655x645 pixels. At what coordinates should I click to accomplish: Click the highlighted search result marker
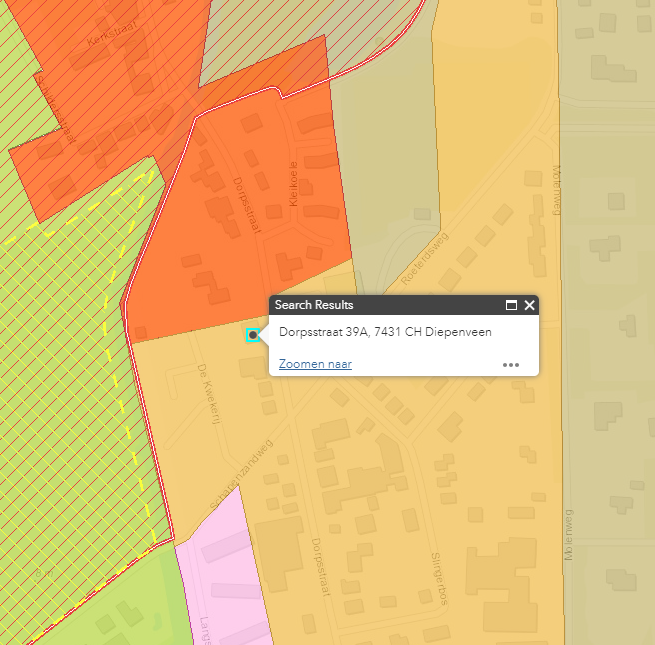(253, 335)
